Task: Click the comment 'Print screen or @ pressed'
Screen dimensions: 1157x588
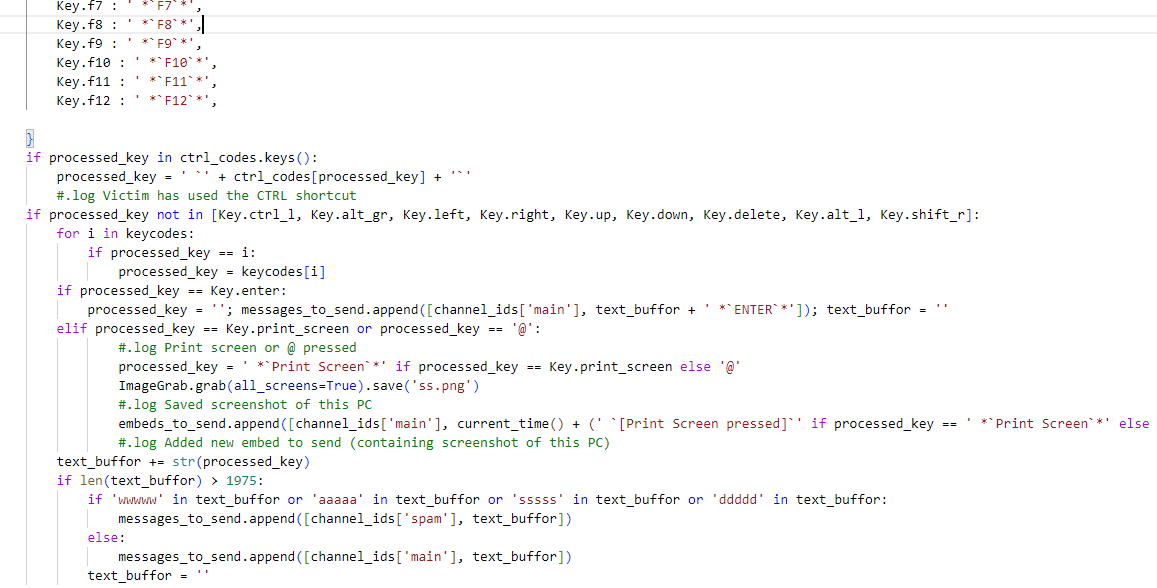Action: 260,347
